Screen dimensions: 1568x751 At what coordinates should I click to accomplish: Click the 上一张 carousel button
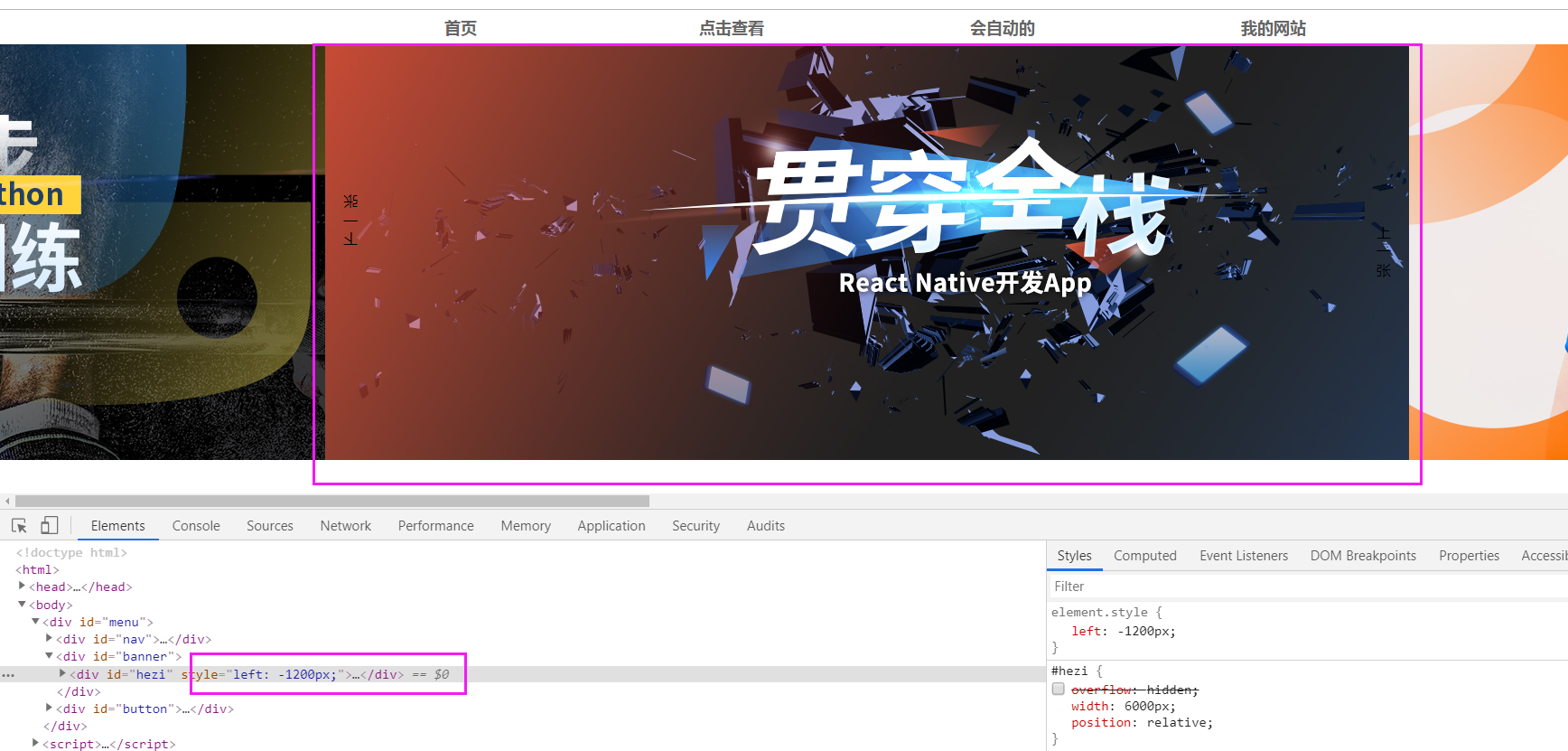(x=1383, y=252)
